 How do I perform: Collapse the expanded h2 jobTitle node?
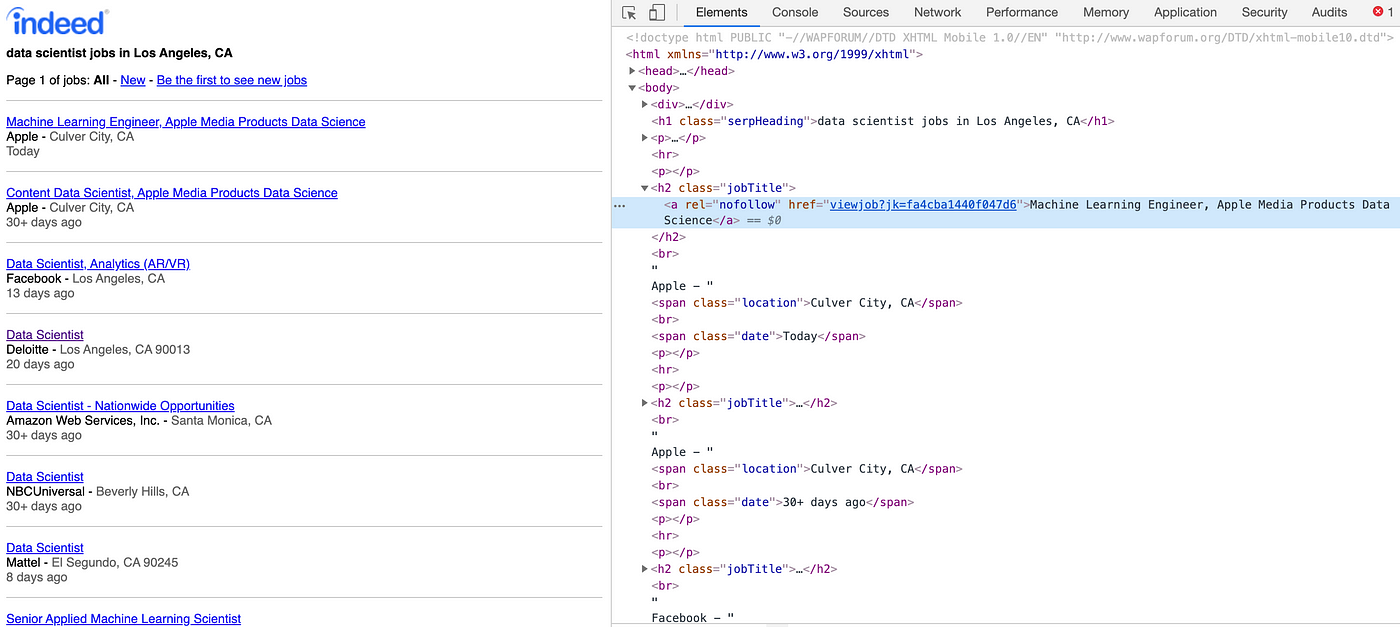coord(645,188)
